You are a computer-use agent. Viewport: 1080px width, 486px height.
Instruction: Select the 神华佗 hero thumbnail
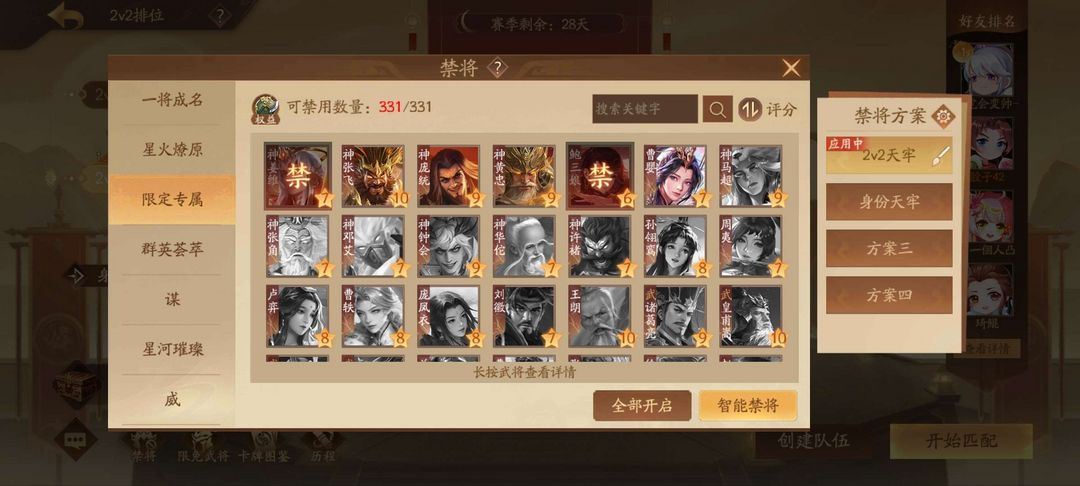pos(523,246)
